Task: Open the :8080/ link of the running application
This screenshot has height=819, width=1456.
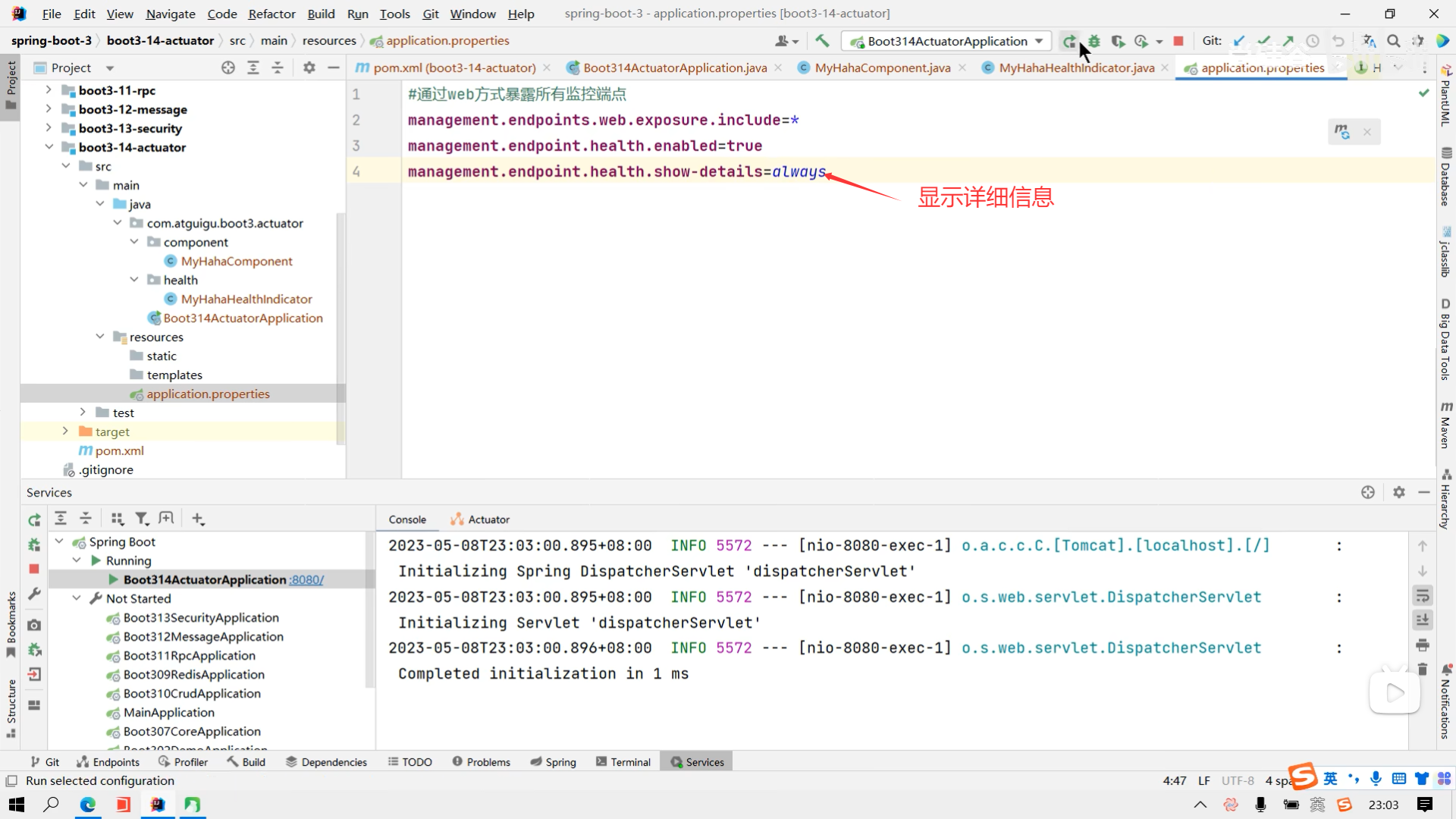Action: tap(306, 580)
